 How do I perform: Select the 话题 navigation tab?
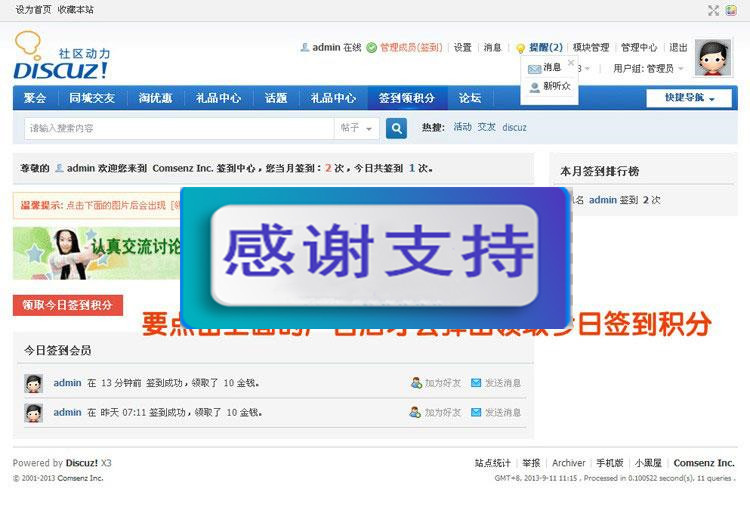[x=276, y=98]
